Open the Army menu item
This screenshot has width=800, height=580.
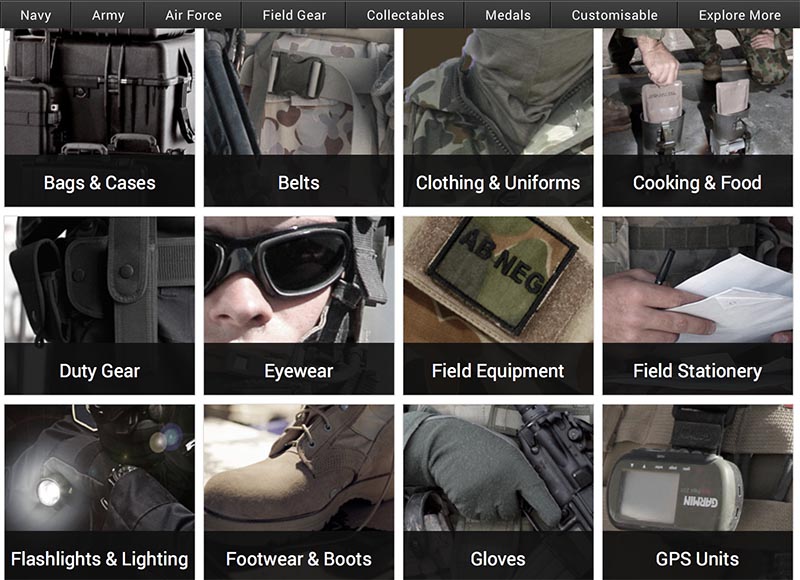108,15
